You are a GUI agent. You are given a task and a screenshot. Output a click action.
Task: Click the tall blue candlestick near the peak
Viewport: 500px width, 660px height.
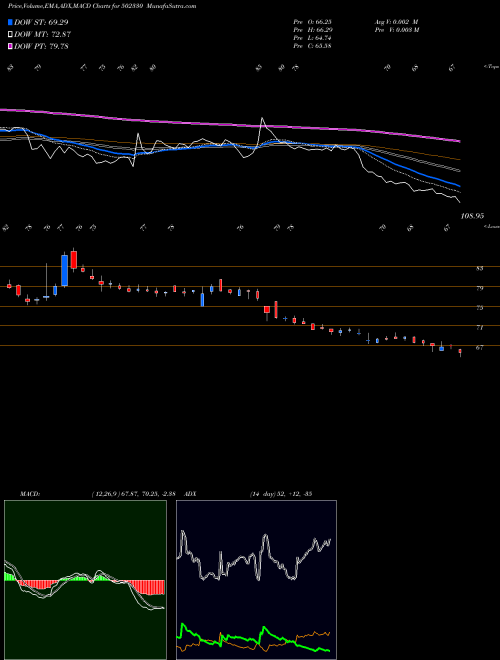point(64,271)
